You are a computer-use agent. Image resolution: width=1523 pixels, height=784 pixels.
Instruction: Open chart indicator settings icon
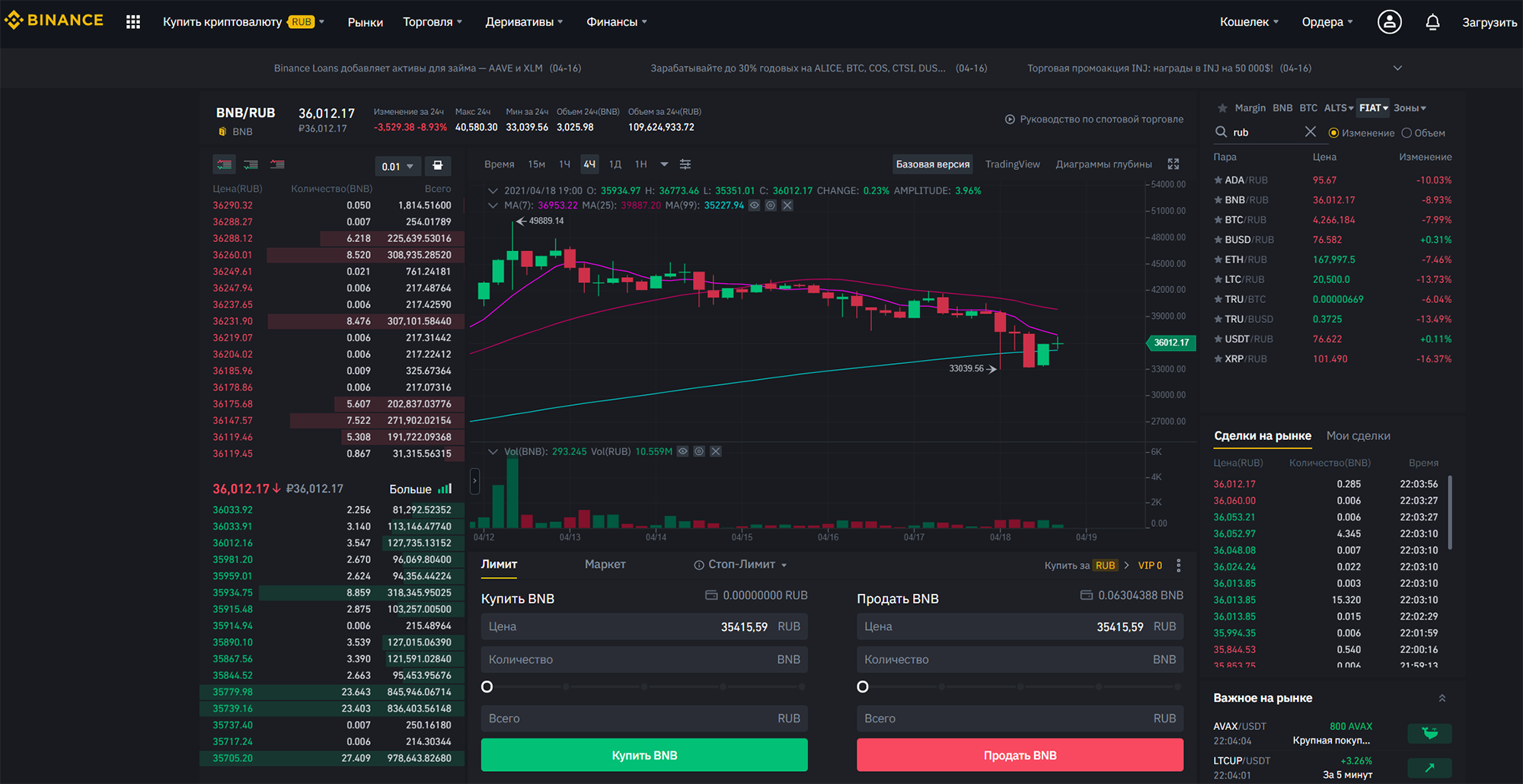[685, 164]
